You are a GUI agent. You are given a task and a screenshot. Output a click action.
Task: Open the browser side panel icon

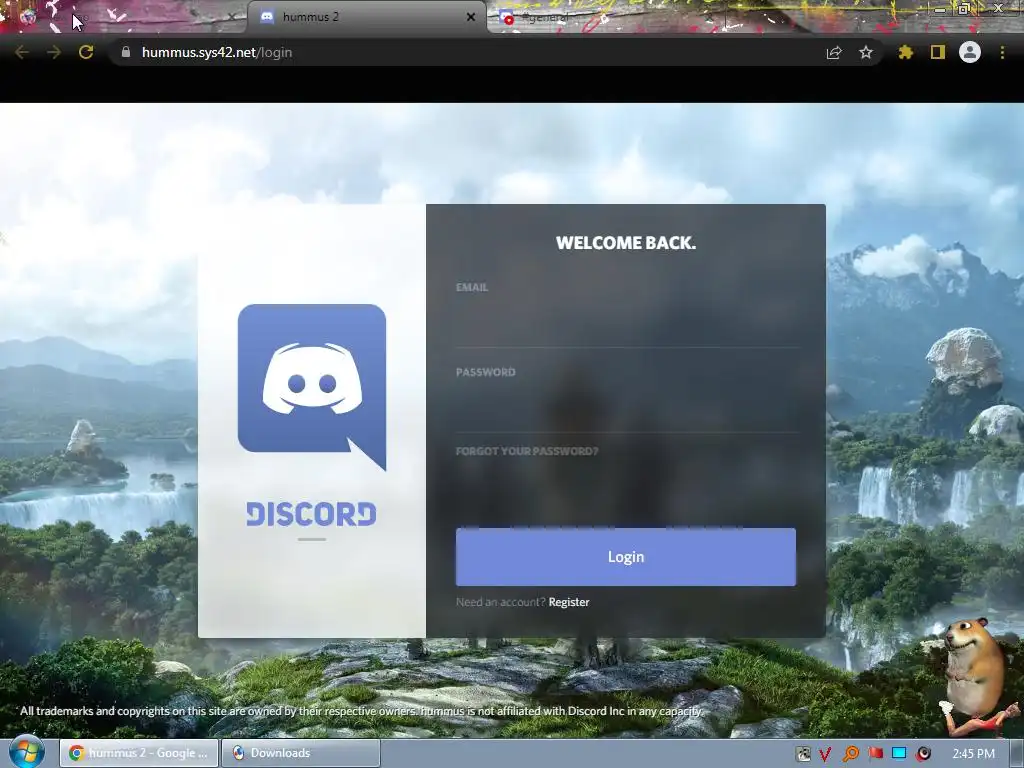938,52
